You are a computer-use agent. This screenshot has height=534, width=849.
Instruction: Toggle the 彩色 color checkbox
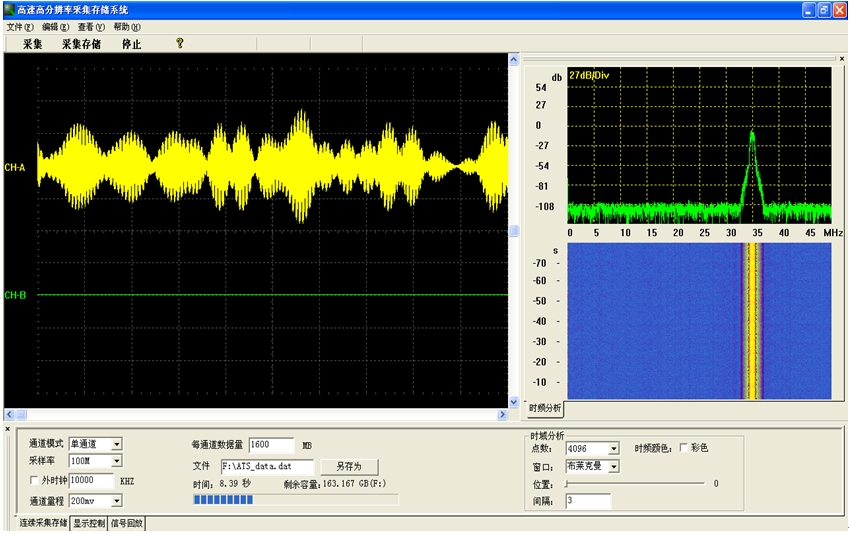(683, 447)
